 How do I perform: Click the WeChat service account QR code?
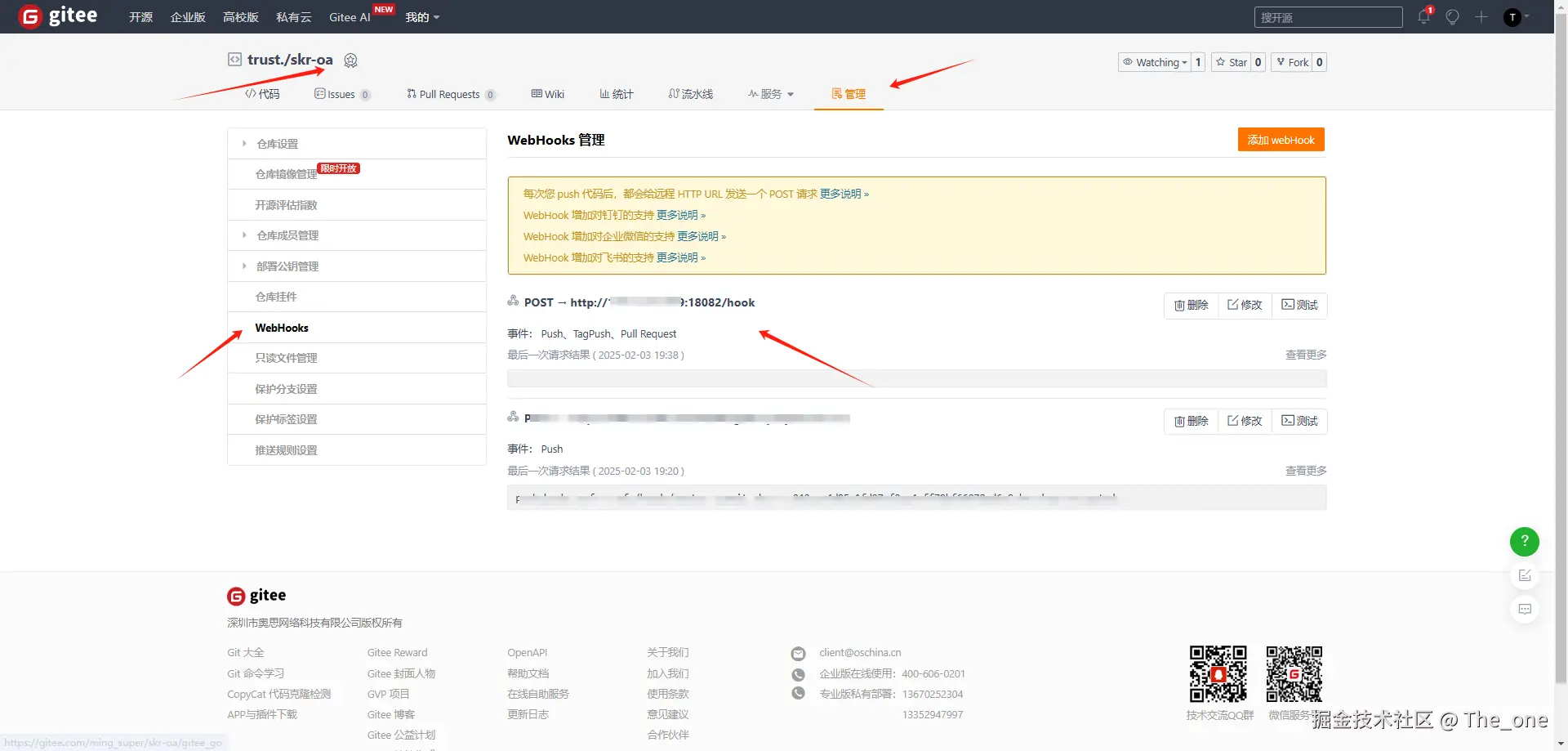coord(1294,674)
